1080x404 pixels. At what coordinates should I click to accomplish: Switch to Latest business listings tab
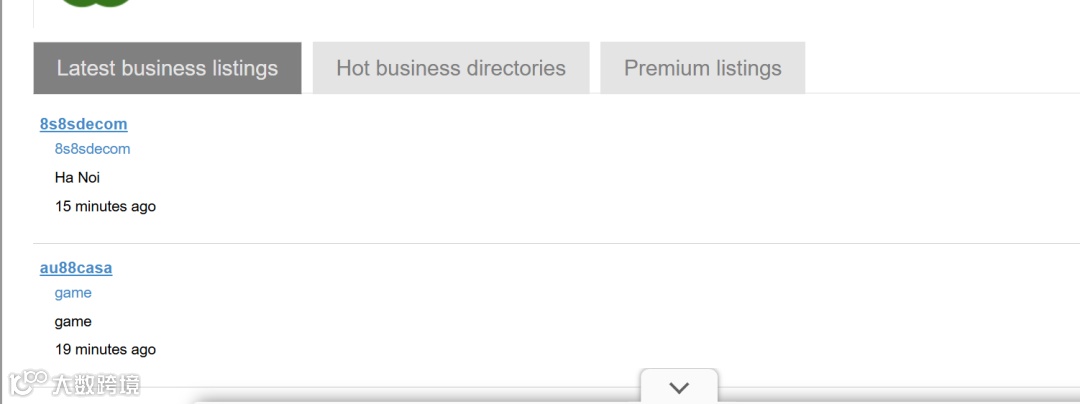point(167,68)
